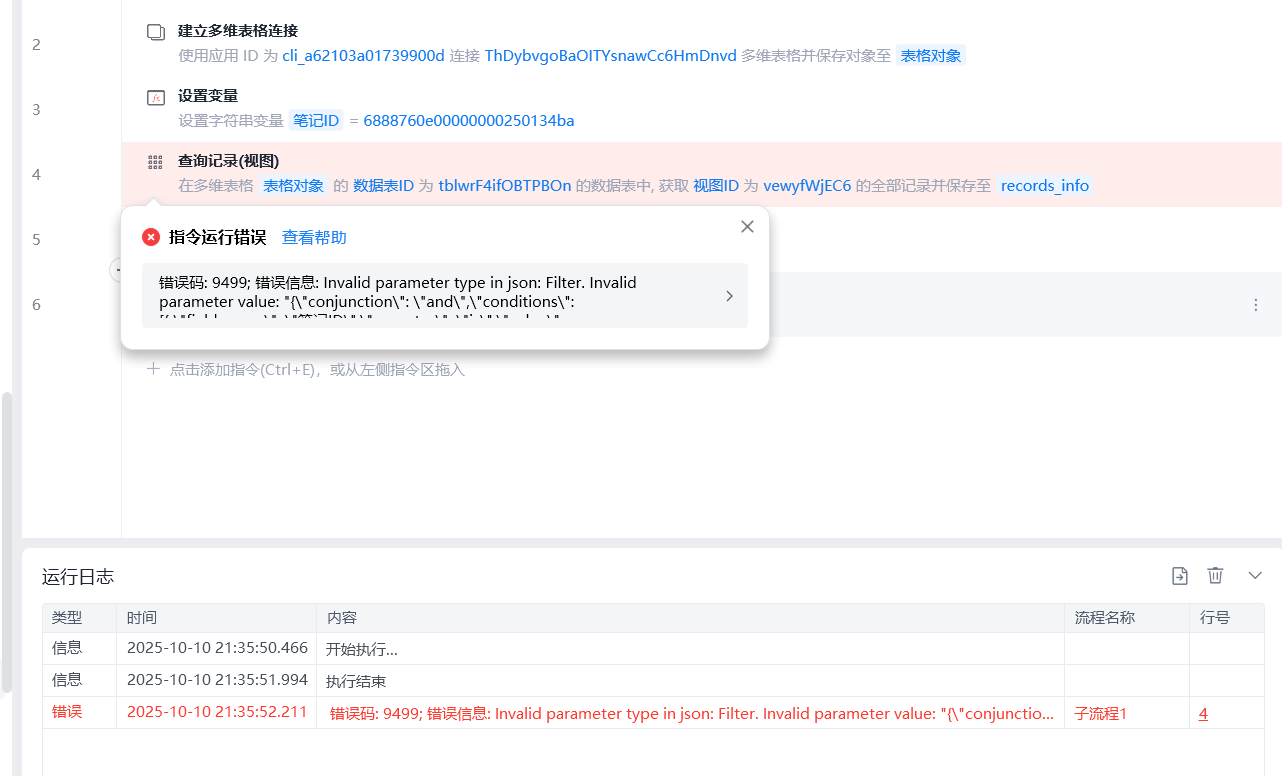The image size is (1282, 776).
Task: Open the three-dot menu on row 6
Action: [1256, 305]
